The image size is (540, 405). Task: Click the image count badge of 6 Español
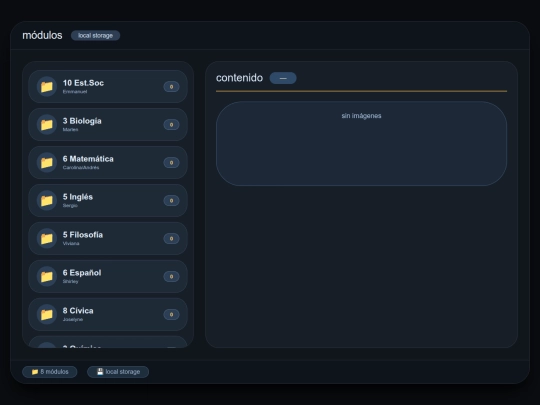point(171,276)
